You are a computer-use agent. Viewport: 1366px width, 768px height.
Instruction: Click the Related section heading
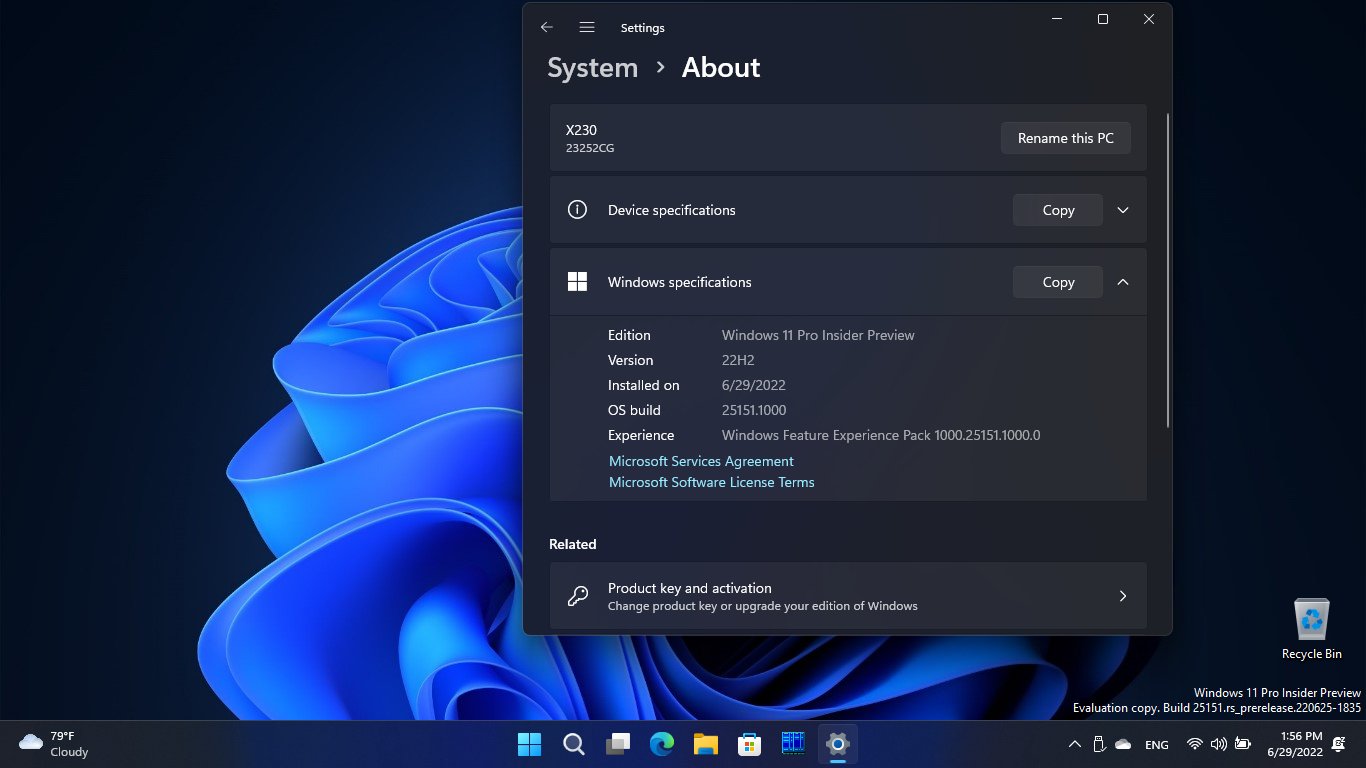tap(572, 544)
